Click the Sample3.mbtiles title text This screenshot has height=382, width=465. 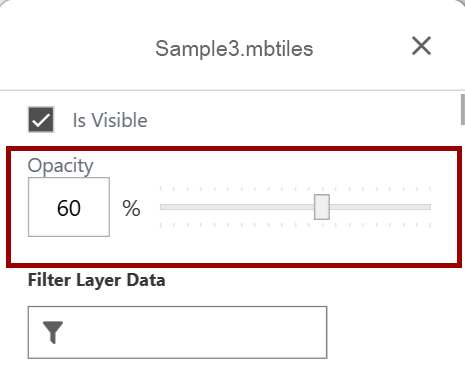(x=234, y=49)
